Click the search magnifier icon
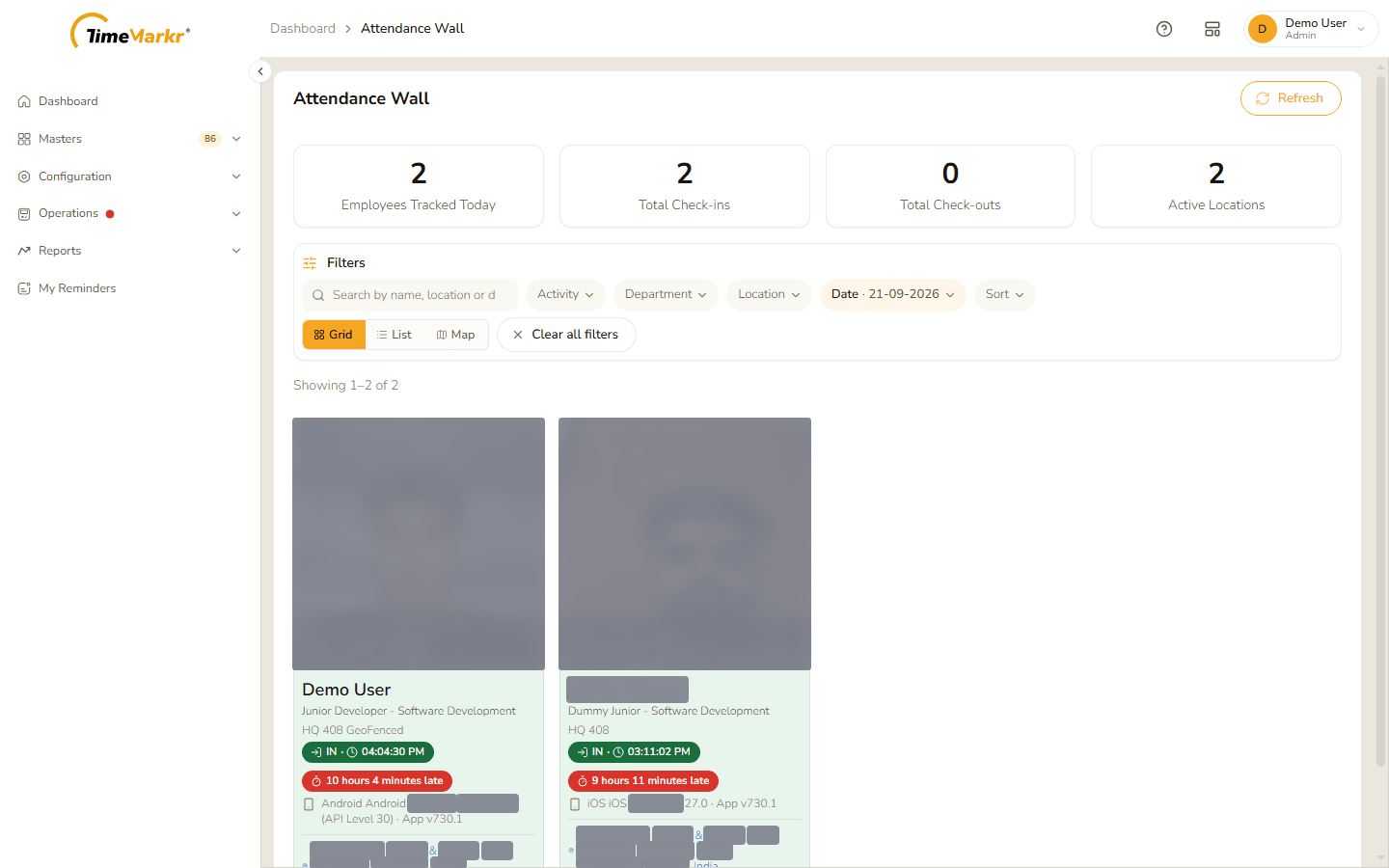 point(318,295)
